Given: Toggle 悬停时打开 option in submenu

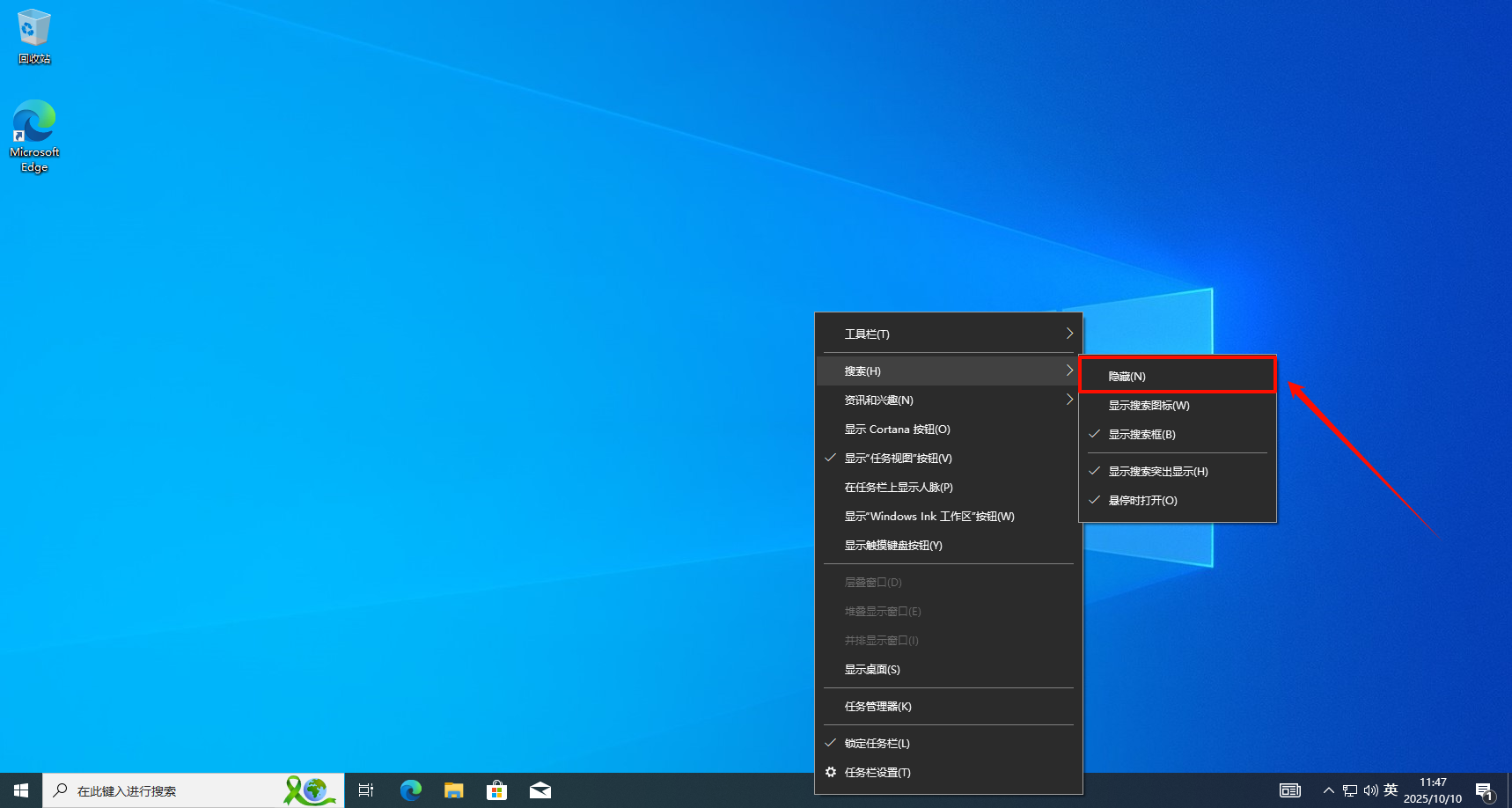Looking at the screenshot, I should tap(1142, 501).
